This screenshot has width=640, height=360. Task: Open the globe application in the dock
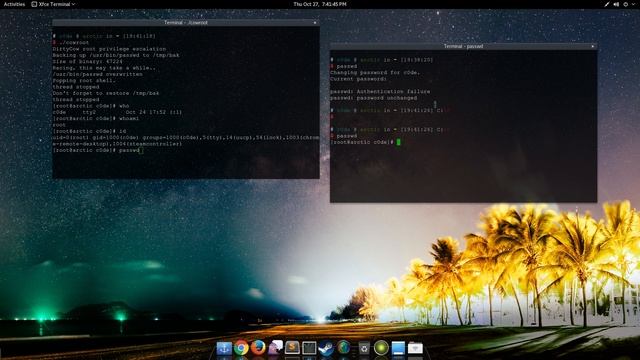(x=344, y=348)
